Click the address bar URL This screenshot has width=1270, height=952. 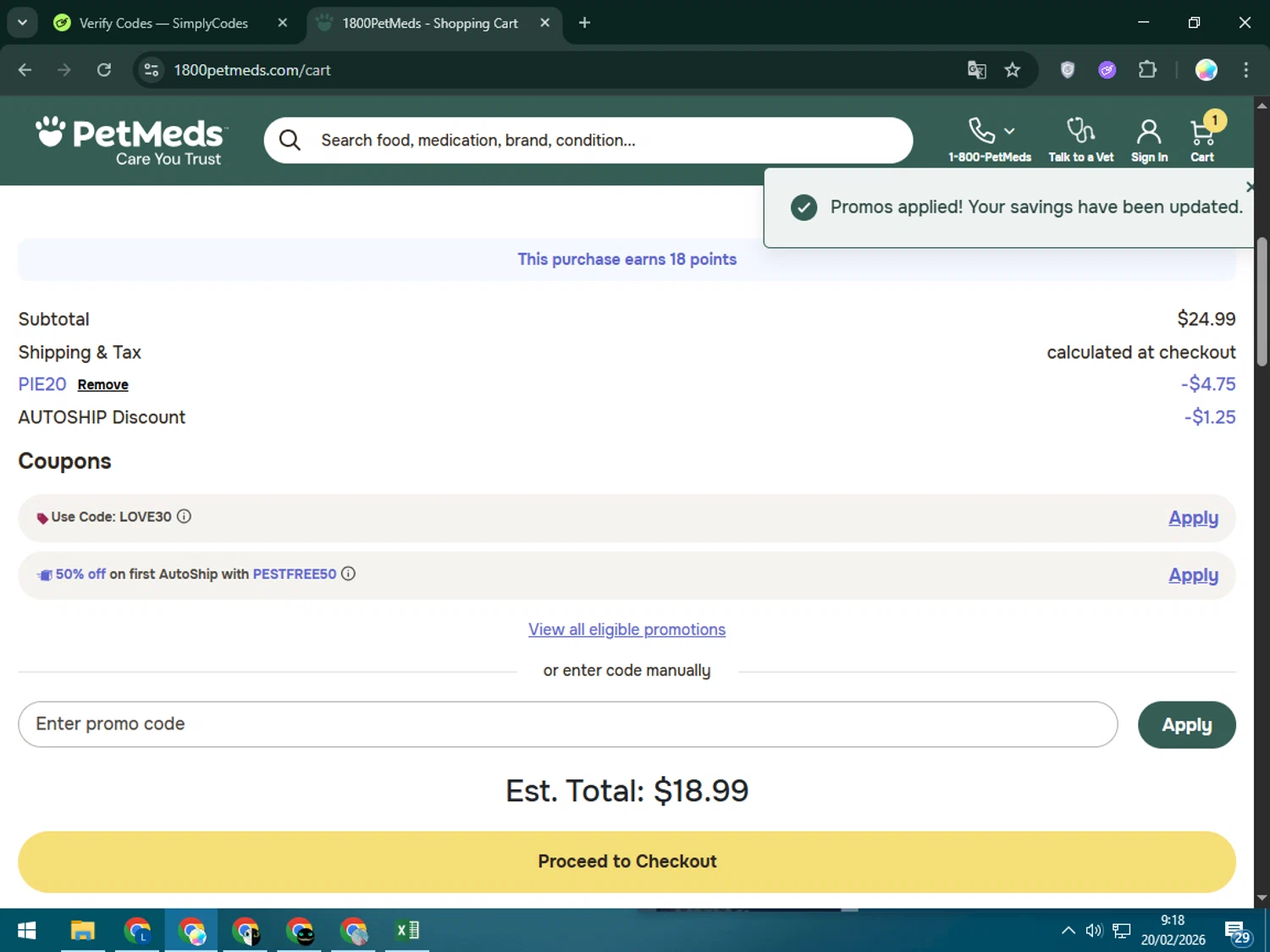[252, 70]
